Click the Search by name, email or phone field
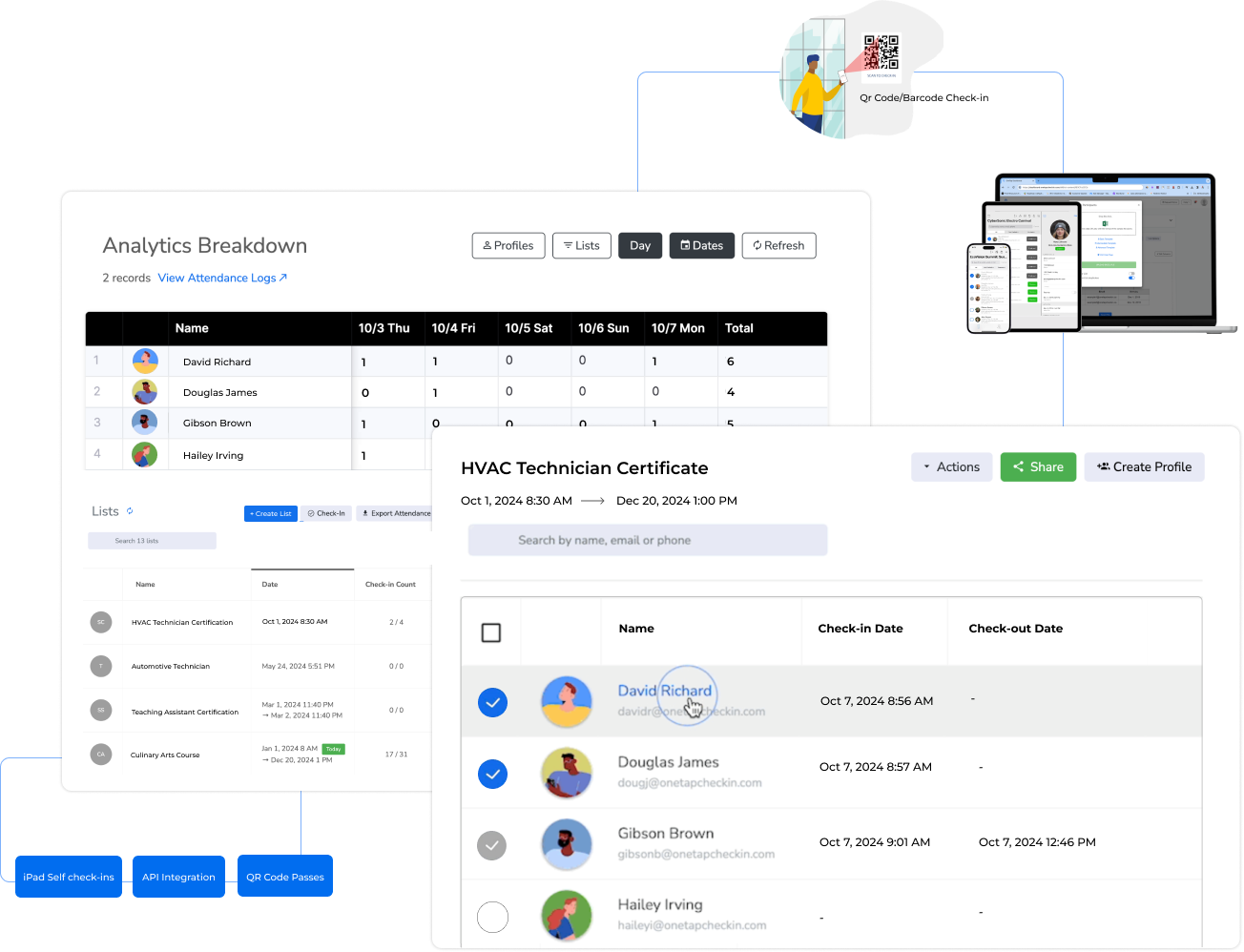The height and width of the screenshot is (952, 1244). point(648,540)
